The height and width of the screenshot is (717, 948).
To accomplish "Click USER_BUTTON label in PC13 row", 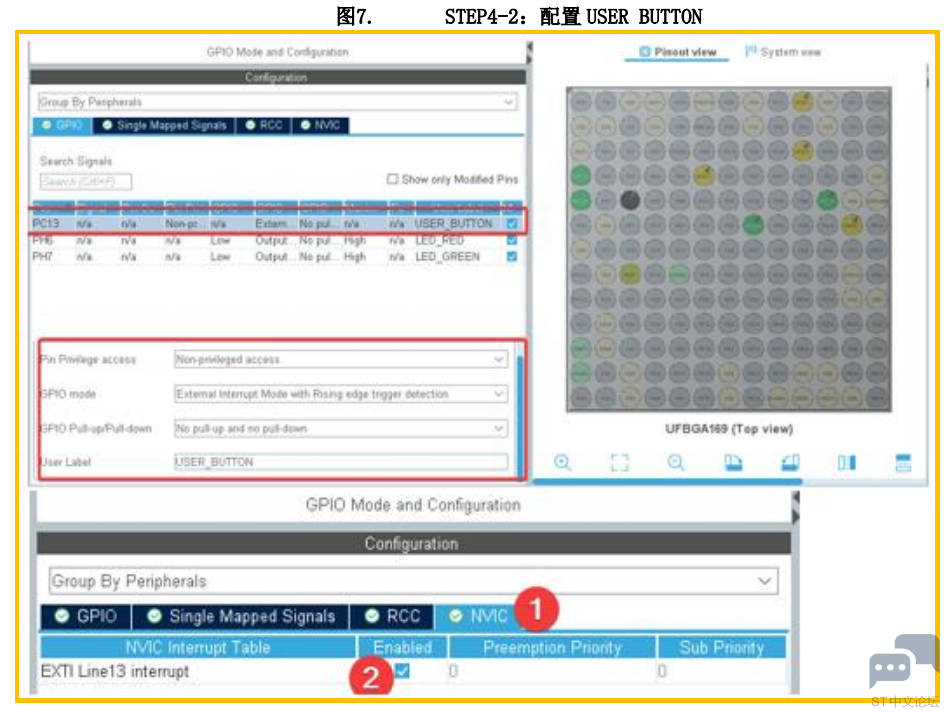I will coord(453,224).
